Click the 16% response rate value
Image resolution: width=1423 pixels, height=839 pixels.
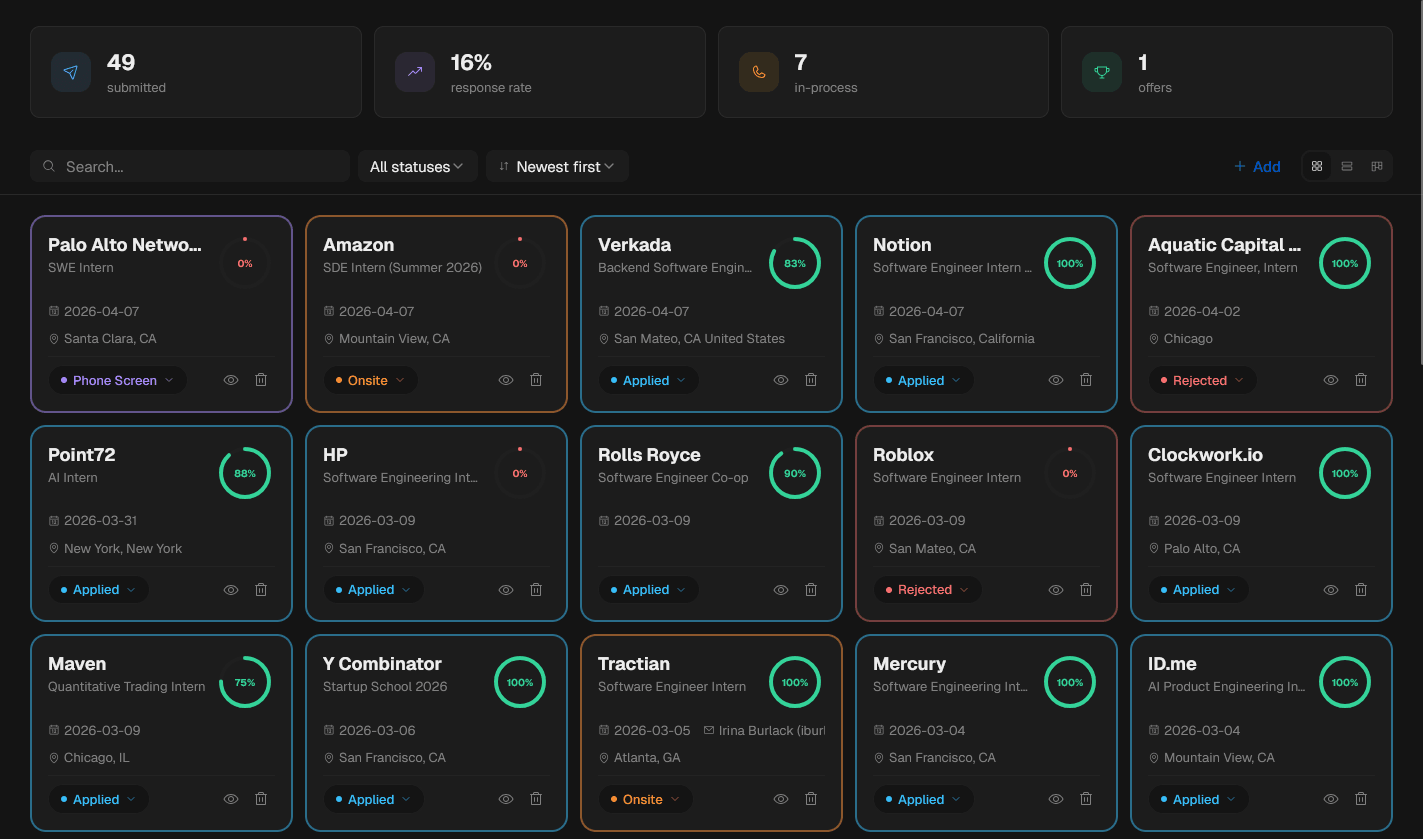pyautogui.click(x=471, y=62)
